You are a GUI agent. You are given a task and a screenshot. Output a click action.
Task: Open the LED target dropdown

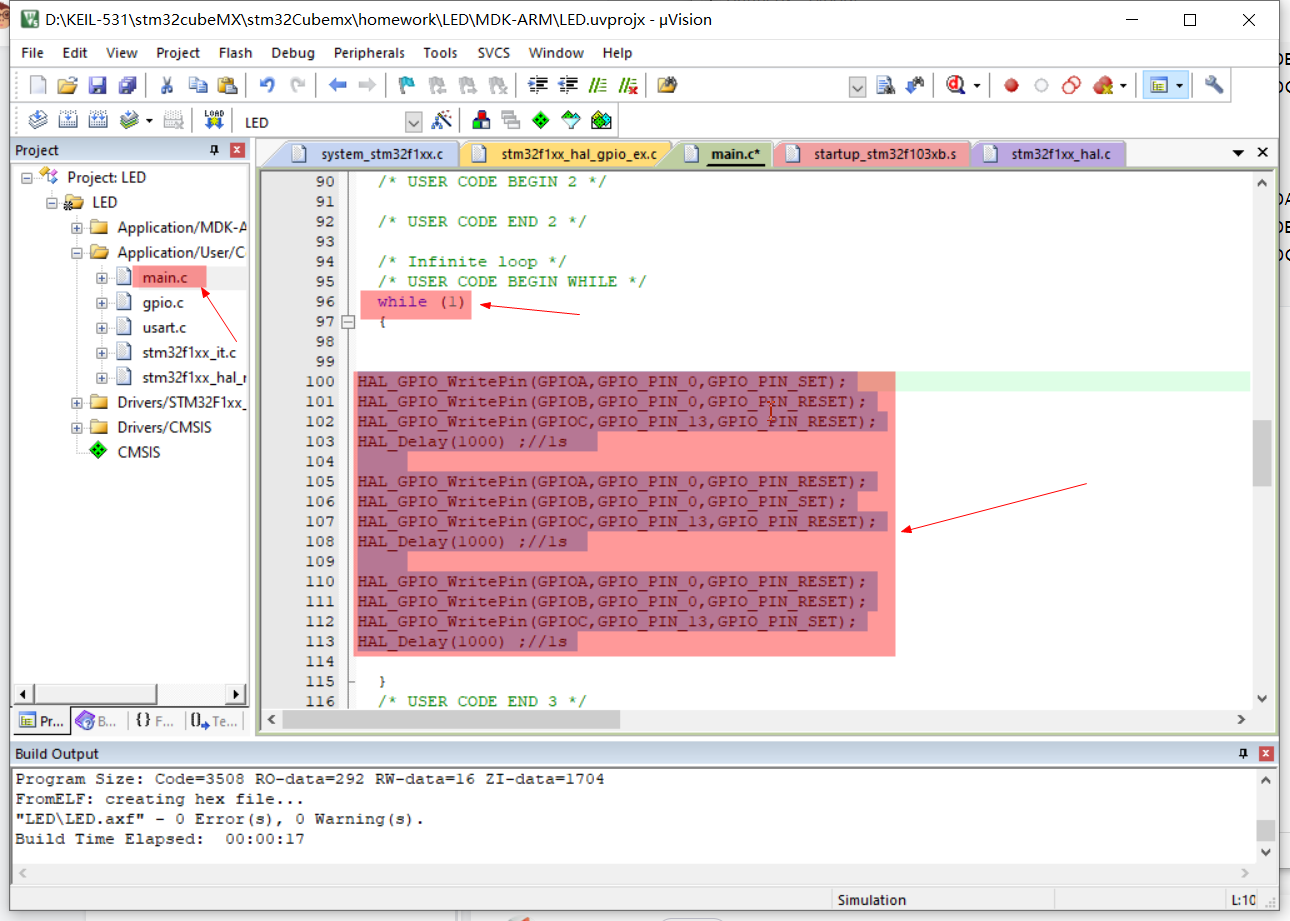click(414, 122)
